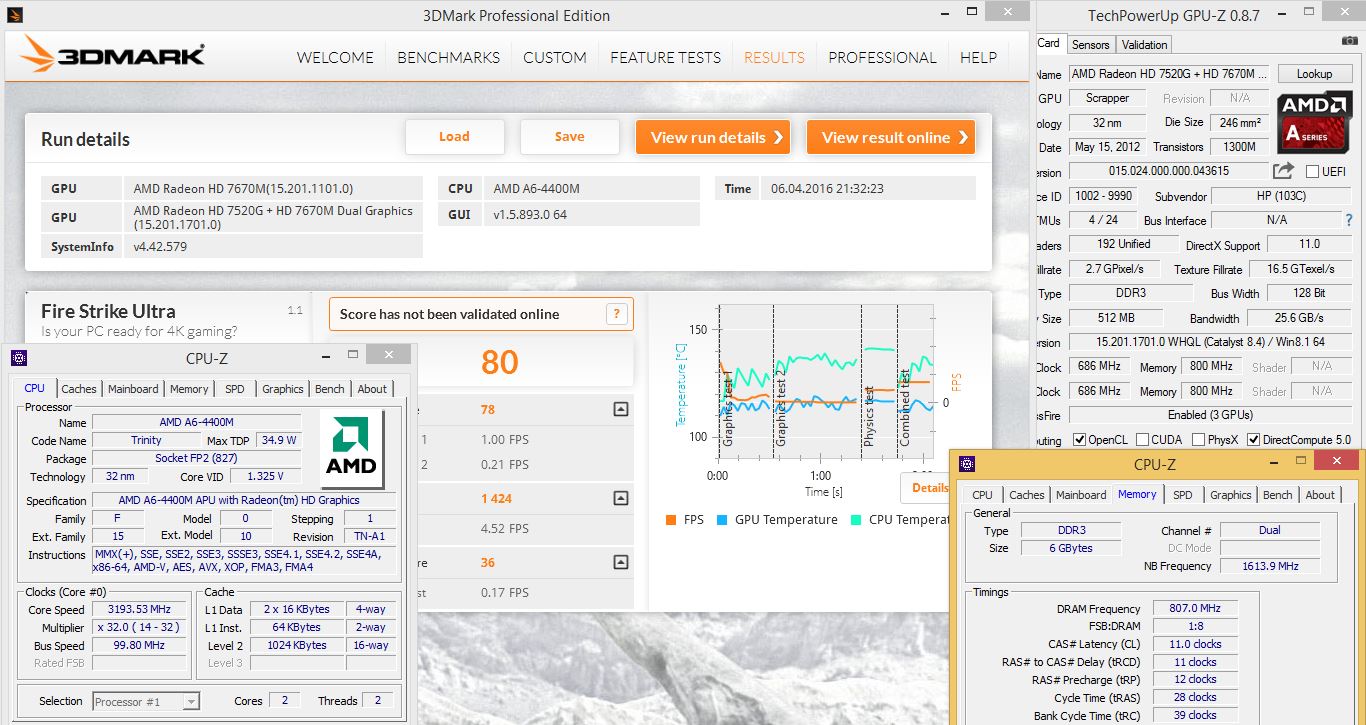Screen dimensions: 1366x725
Task: Click the GPU name field in GPU-Z
Action: point(1169,74)
